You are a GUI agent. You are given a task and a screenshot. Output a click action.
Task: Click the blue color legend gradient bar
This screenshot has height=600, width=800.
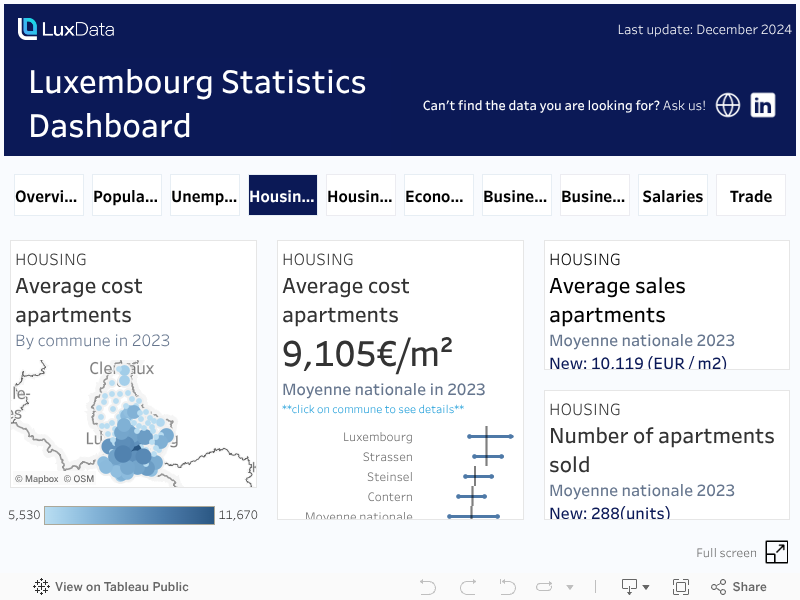click(130, 515)
